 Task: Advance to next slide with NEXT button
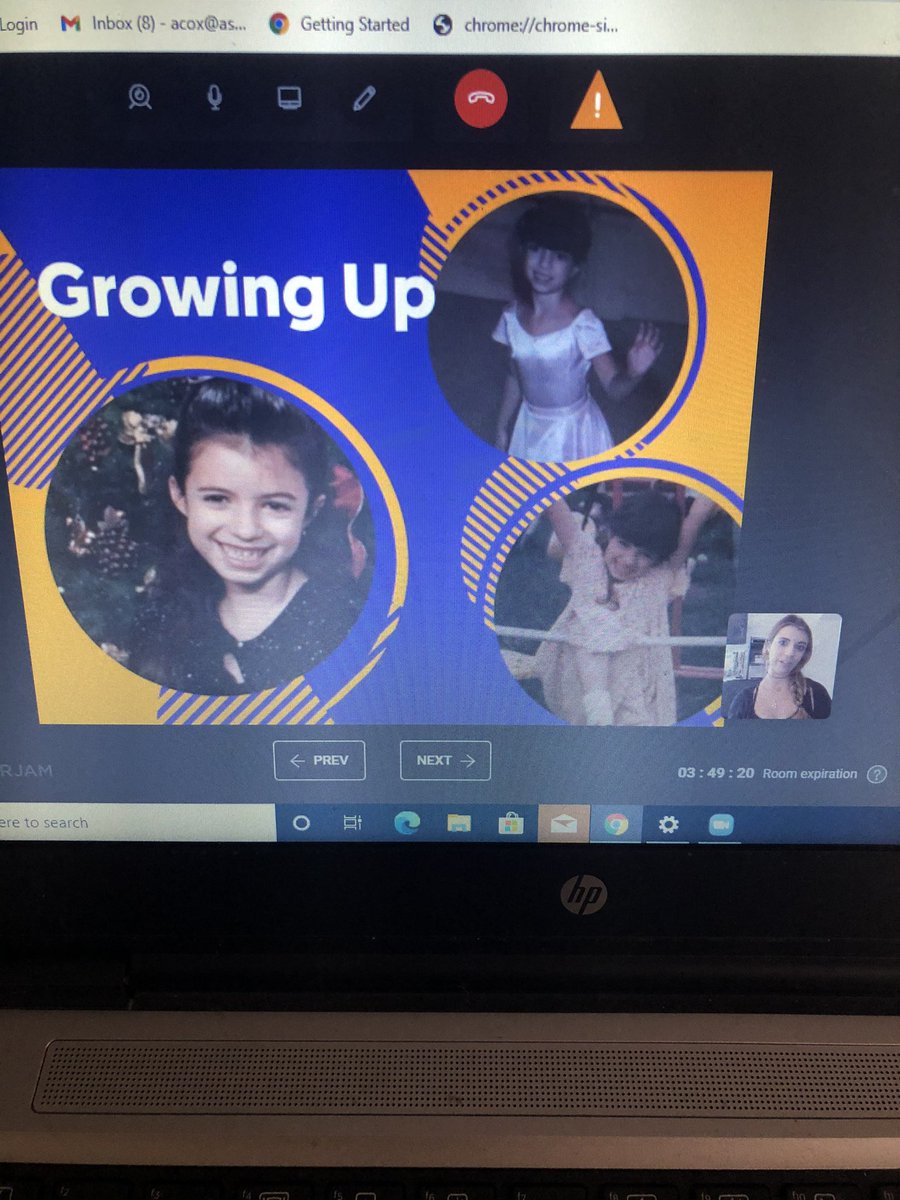coord(445,760)
